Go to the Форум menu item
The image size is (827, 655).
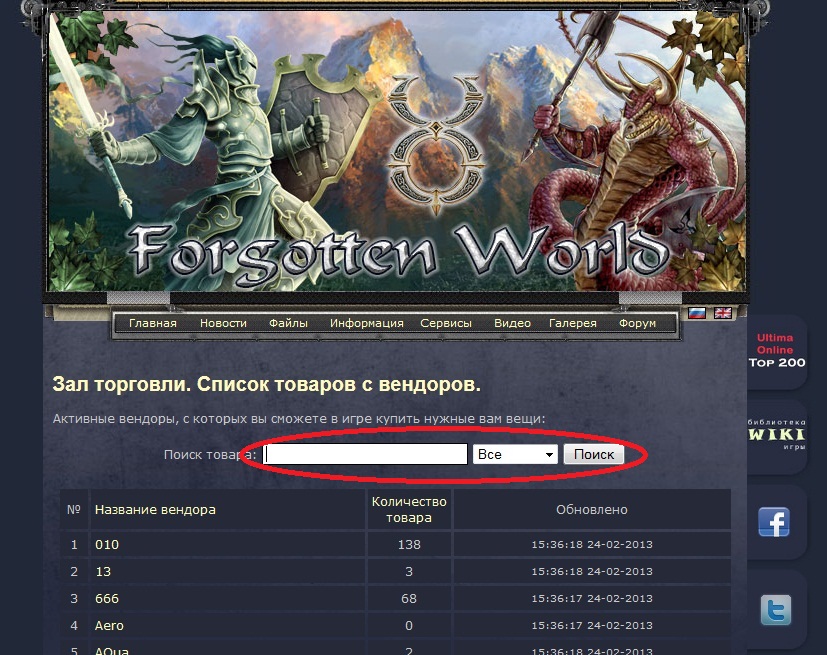(637, 323)
